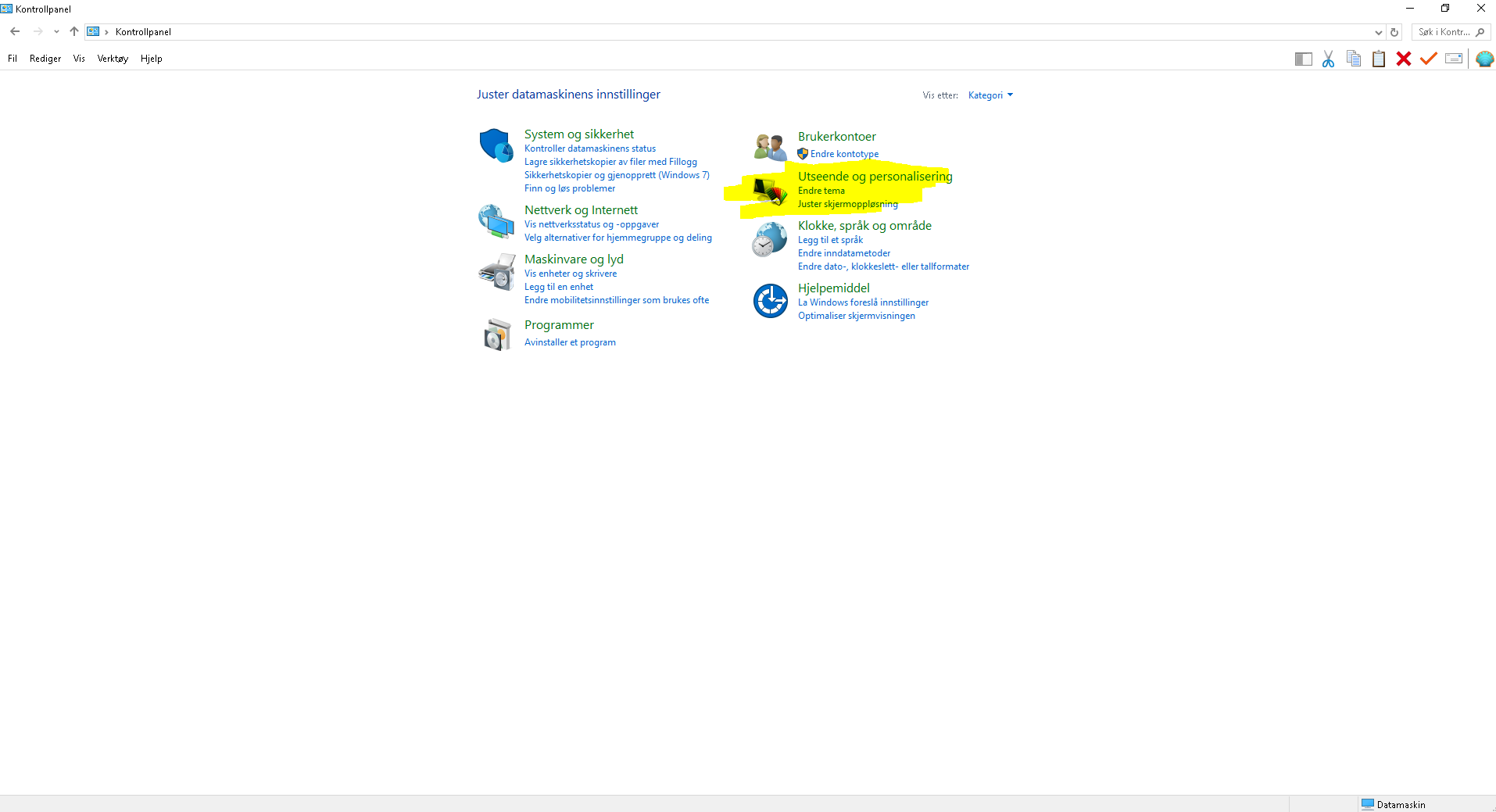Open the Vis menu
1496x812 pixels.
tap(79, 59)
